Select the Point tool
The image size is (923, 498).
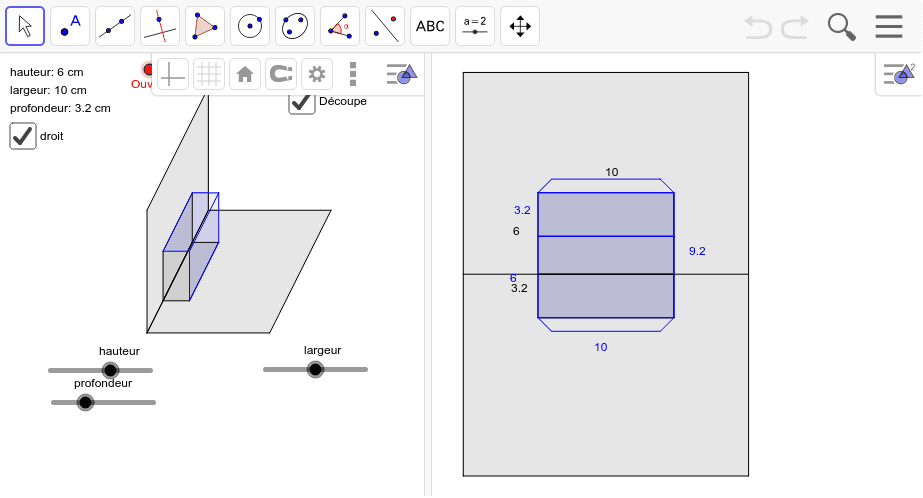coord(70,26)
